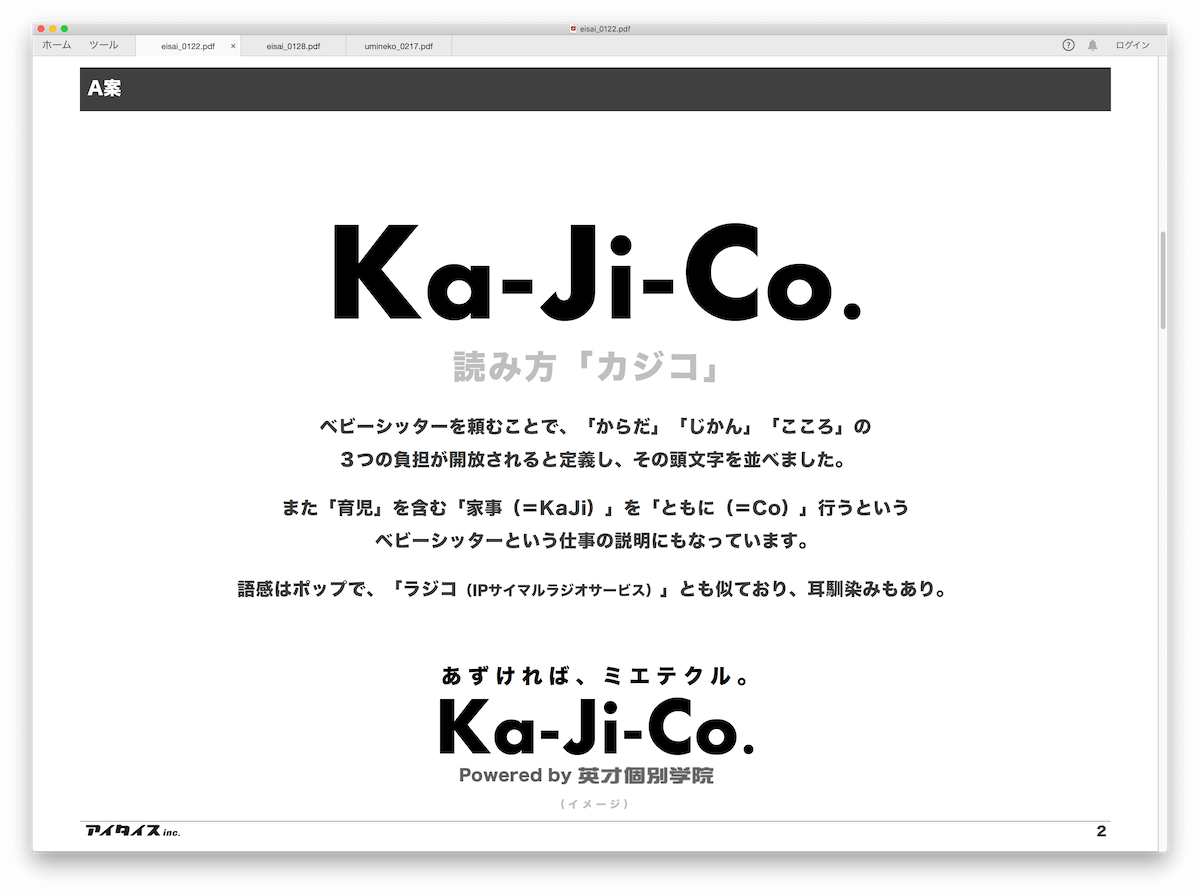This screenshot has height=895, width=1200.
Task: Click the Powered by 英才個別学院 text
Action: point(586,775)
